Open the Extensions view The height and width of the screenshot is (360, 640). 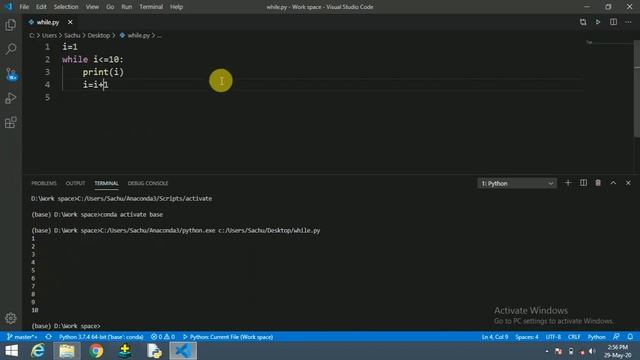(11, 122)
